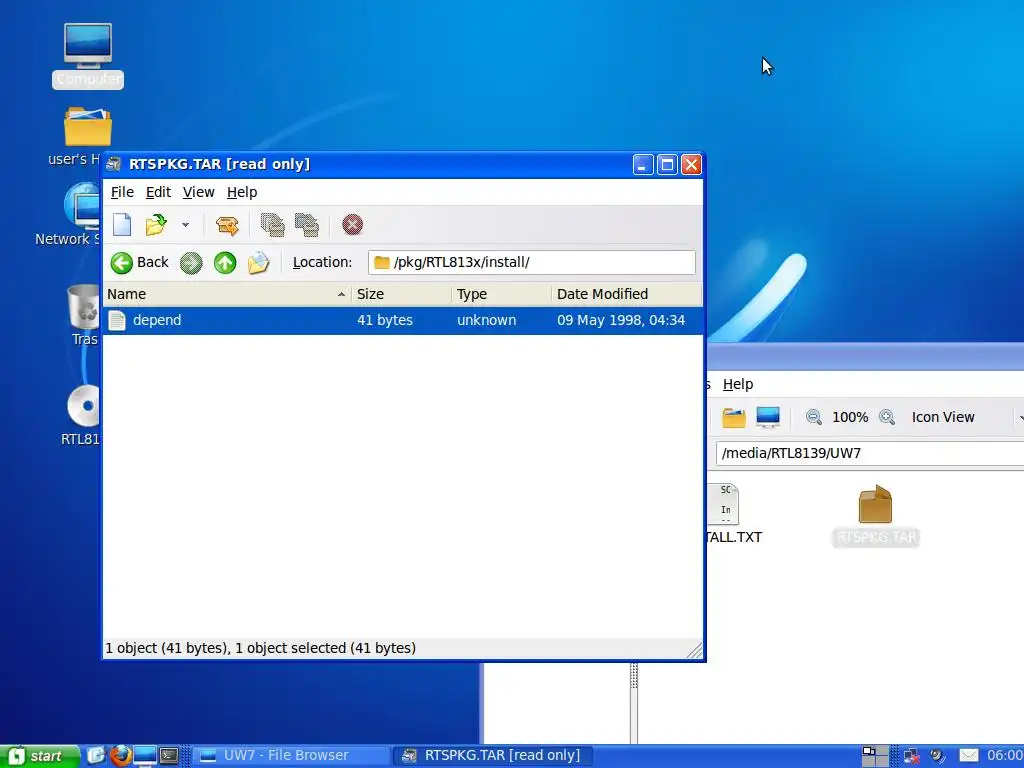The image size is (1024, 768).
Task: Open the Edit menu in RTSPKG.TAR window
Action: [158, 192]
